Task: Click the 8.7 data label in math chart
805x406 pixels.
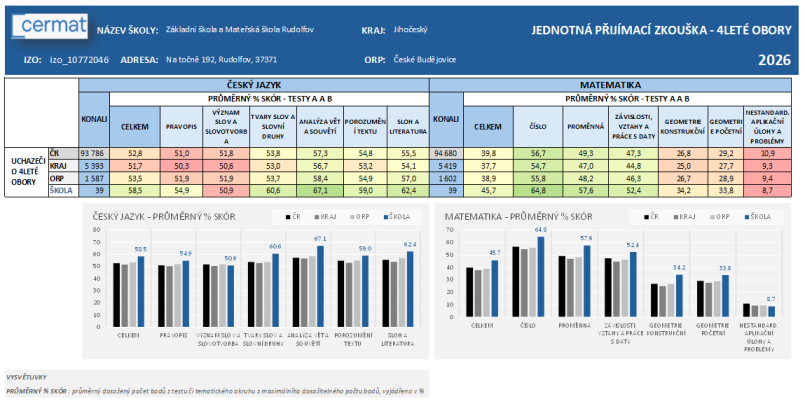Action: click(771, 299)
